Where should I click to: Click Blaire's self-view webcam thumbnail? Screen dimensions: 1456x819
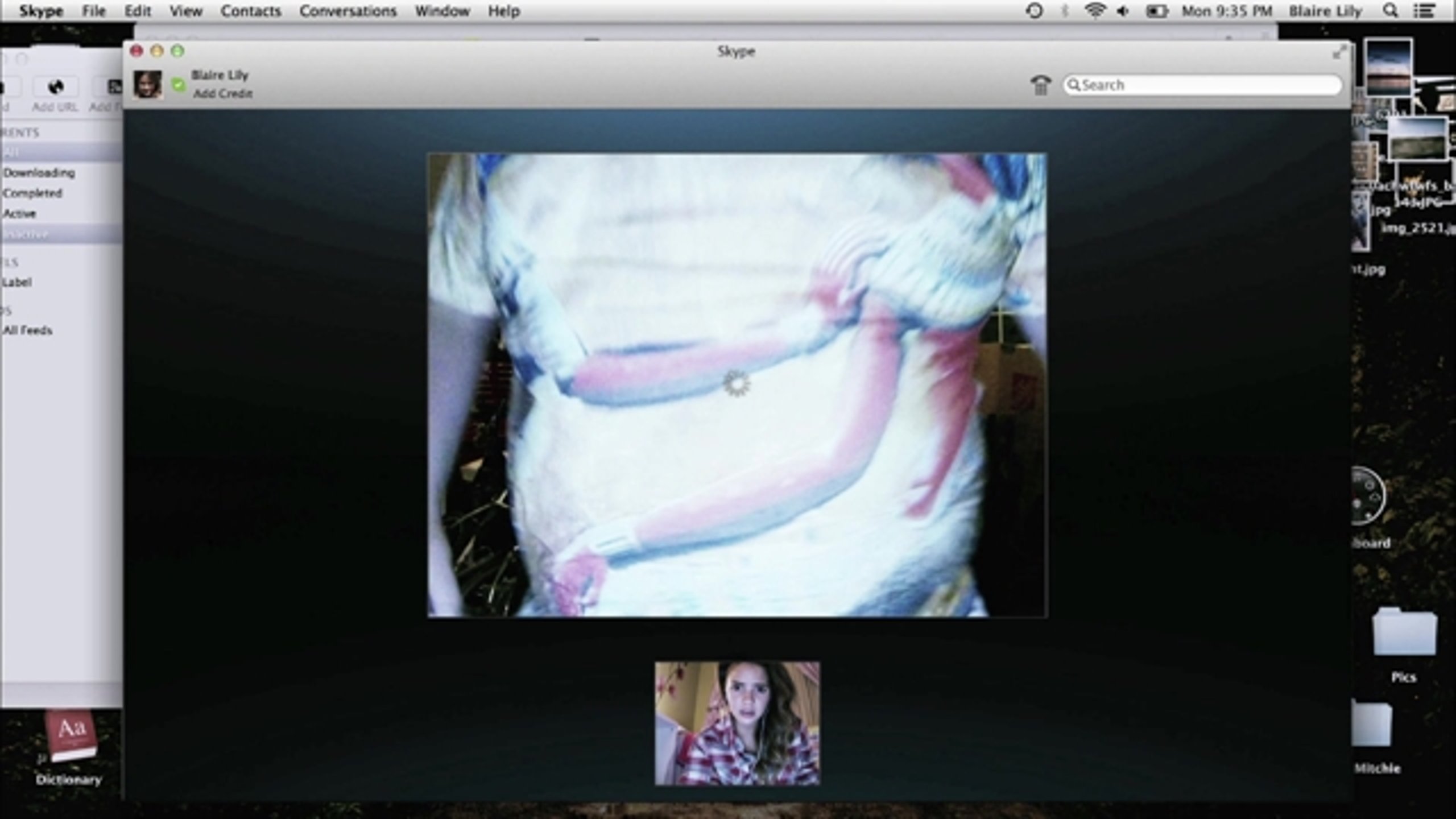click(x=737, y=730)
